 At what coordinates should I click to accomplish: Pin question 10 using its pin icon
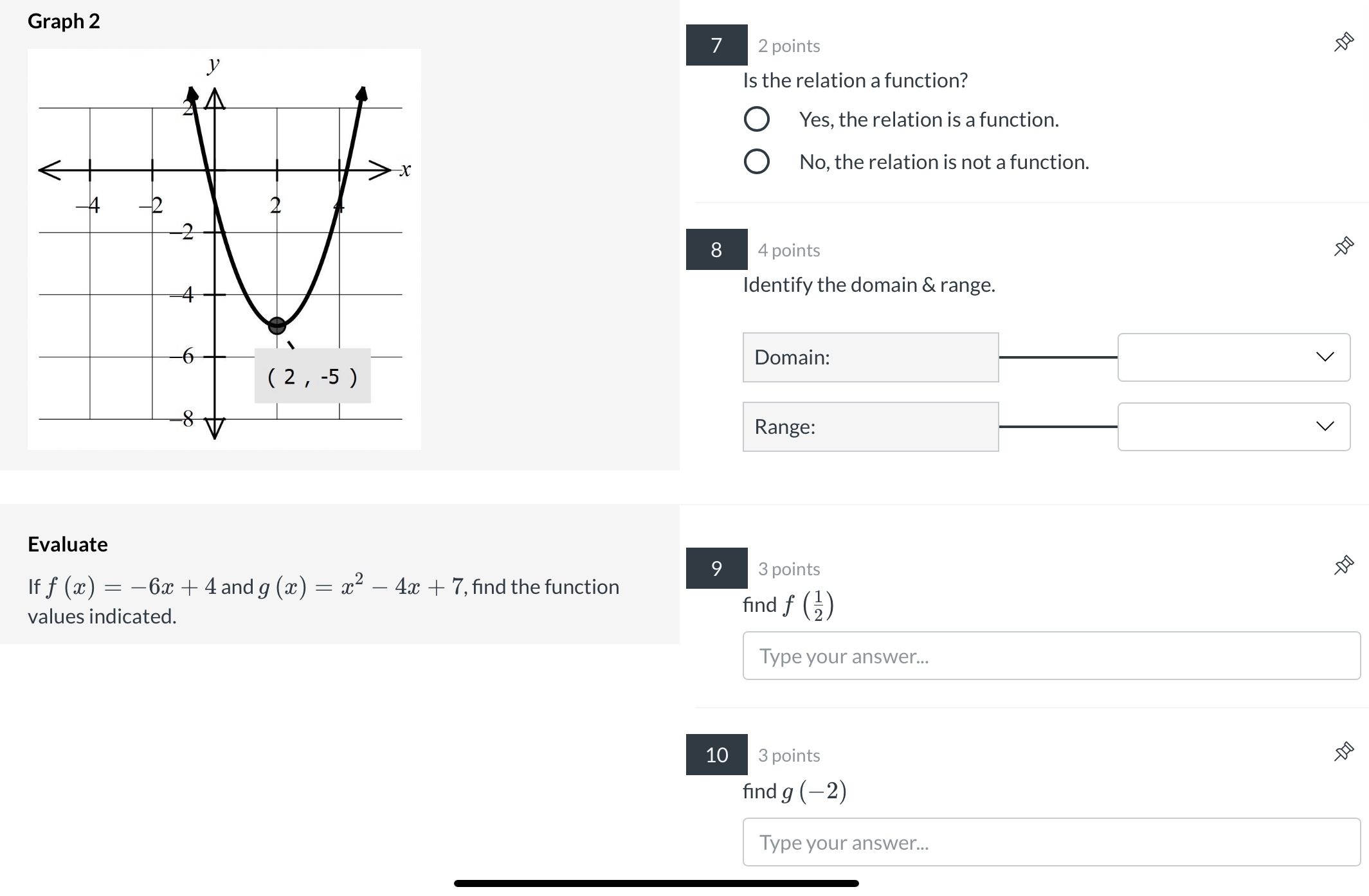(x=1345, y=750)
